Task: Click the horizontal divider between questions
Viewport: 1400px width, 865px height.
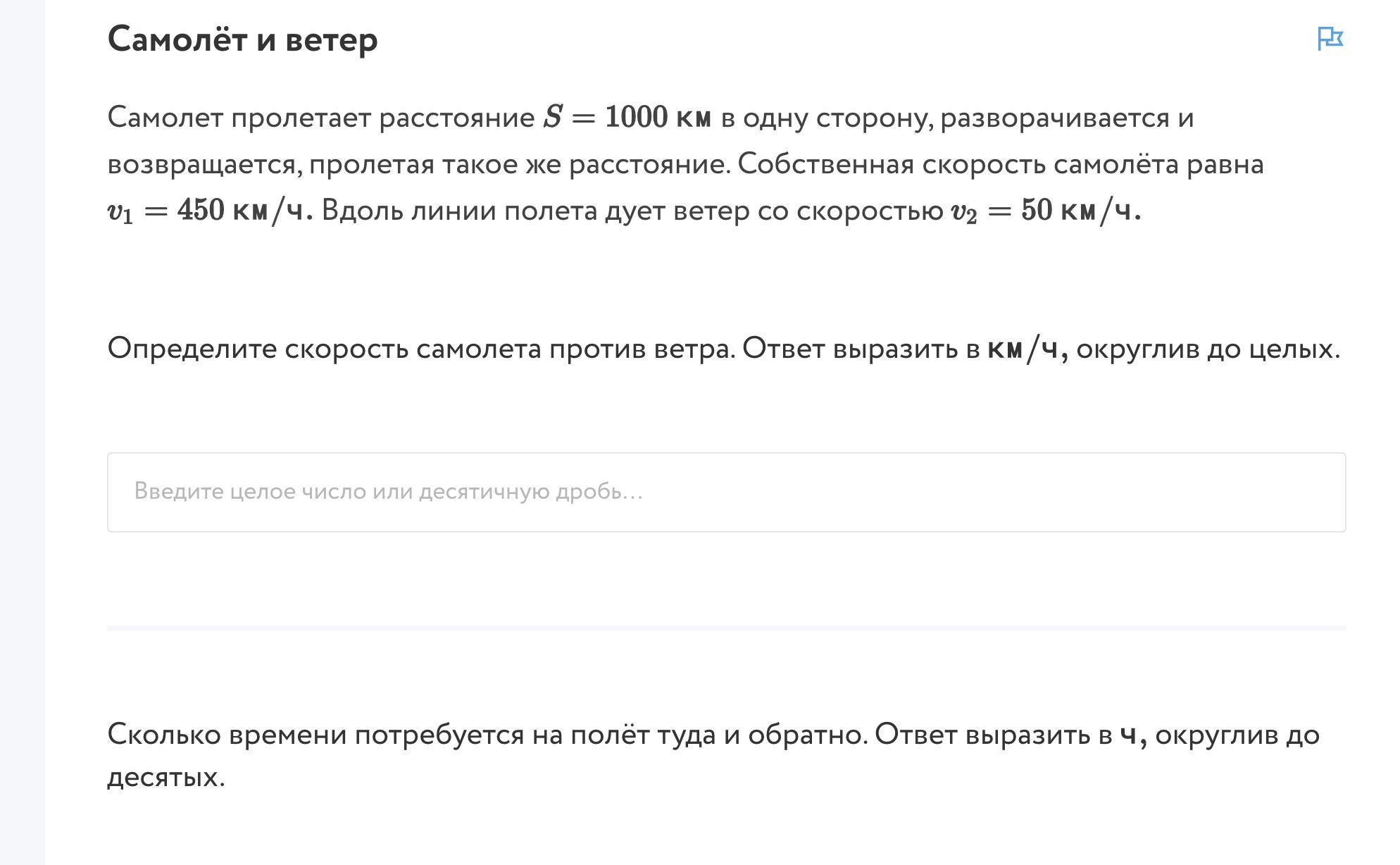Action: point(726,628)
